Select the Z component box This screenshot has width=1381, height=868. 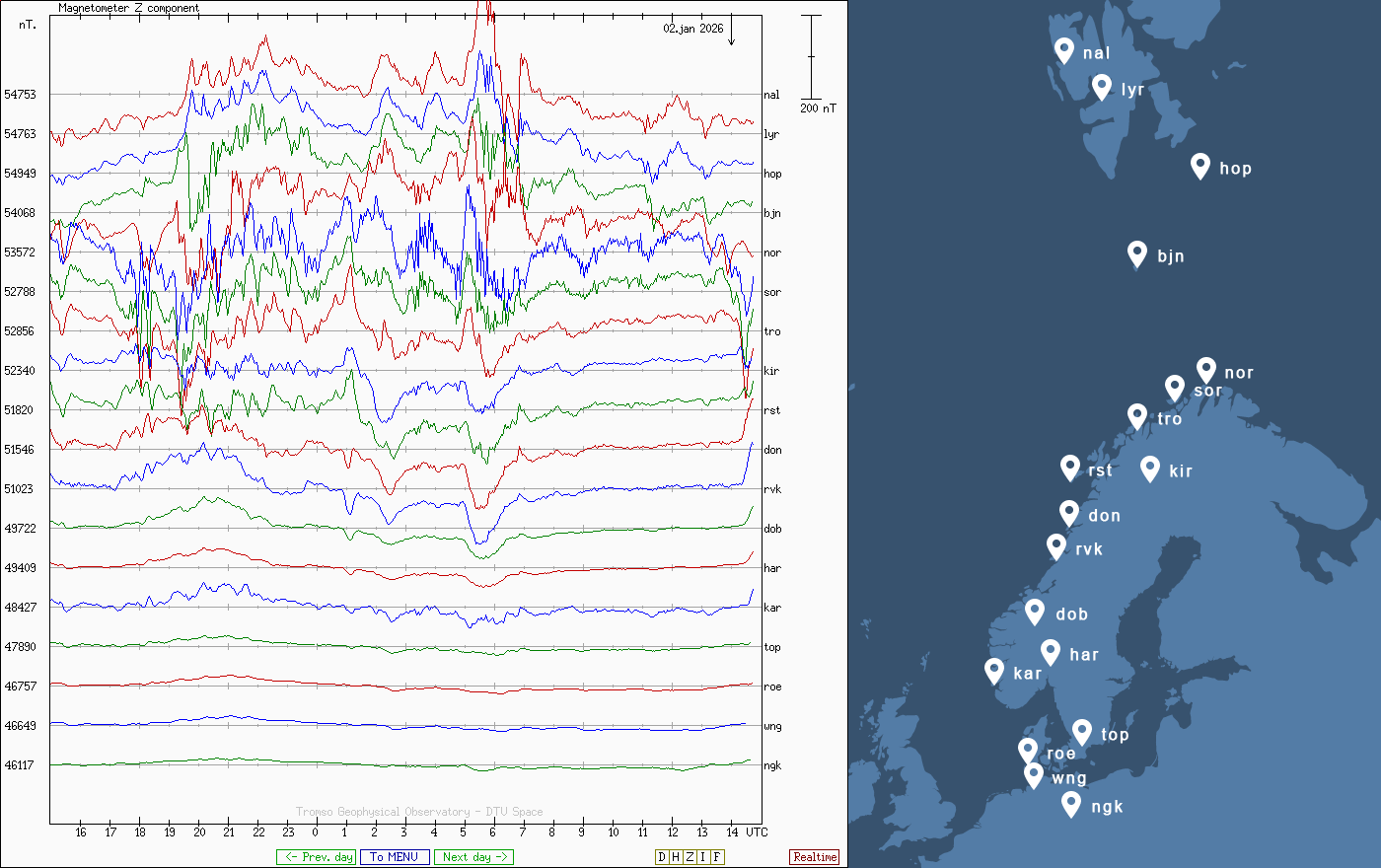click(x=690, y=857)
